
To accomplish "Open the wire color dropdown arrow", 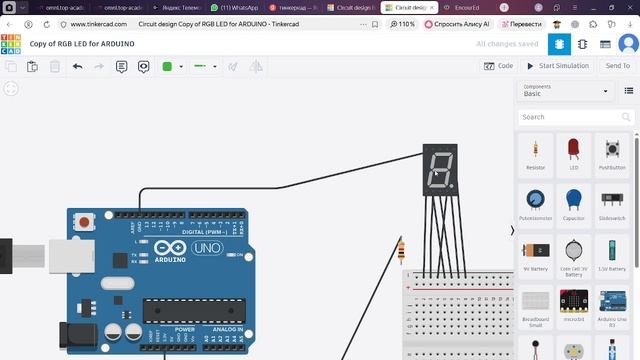I will pos(181,67).
